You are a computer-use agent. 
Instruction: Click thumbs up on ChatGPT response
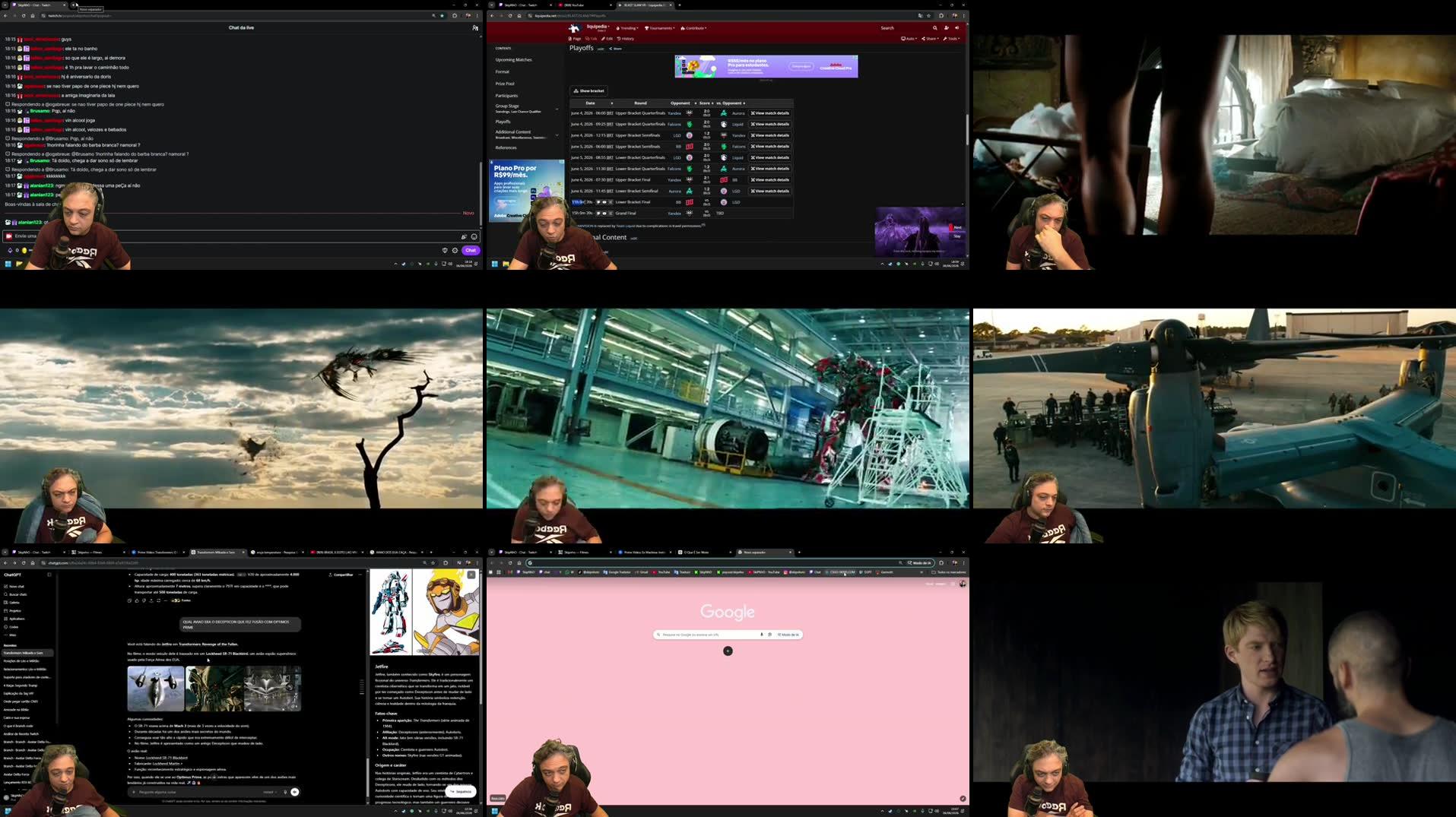click(x=137, y=600)
